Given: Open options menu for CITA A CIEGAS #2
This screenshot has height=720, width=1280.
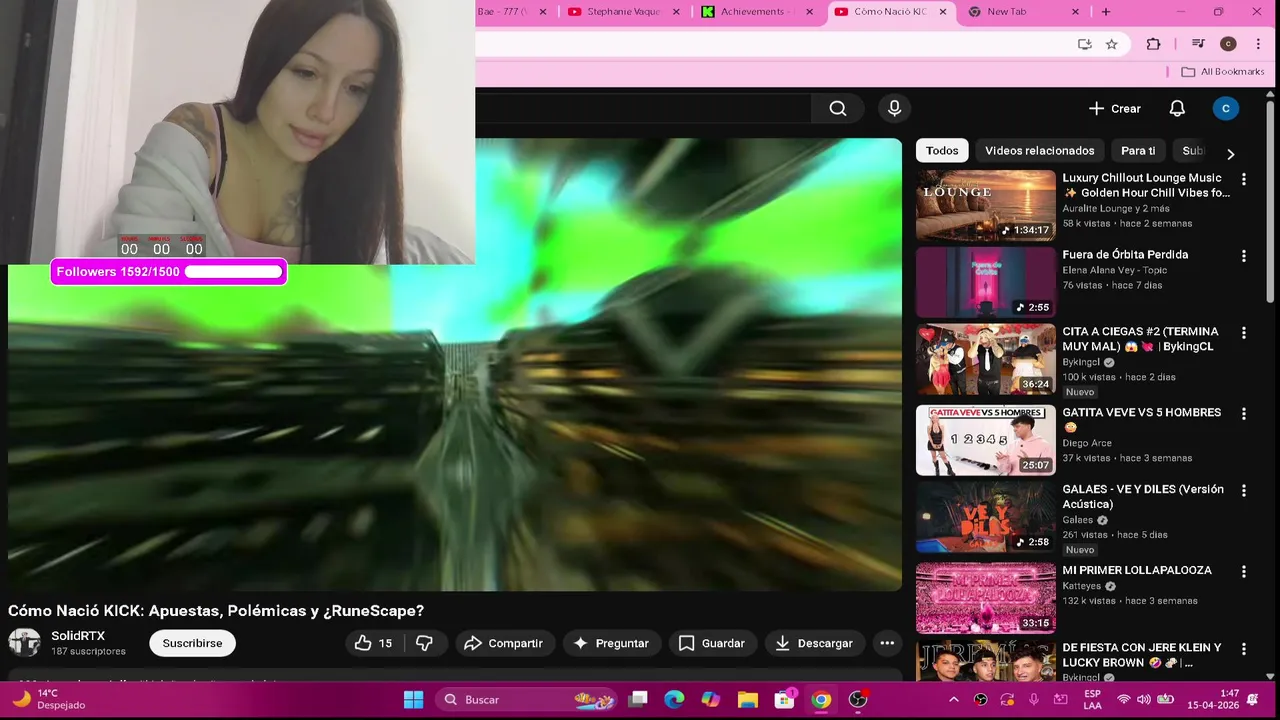Looking at the screenshot, I should coord(1244,333).
